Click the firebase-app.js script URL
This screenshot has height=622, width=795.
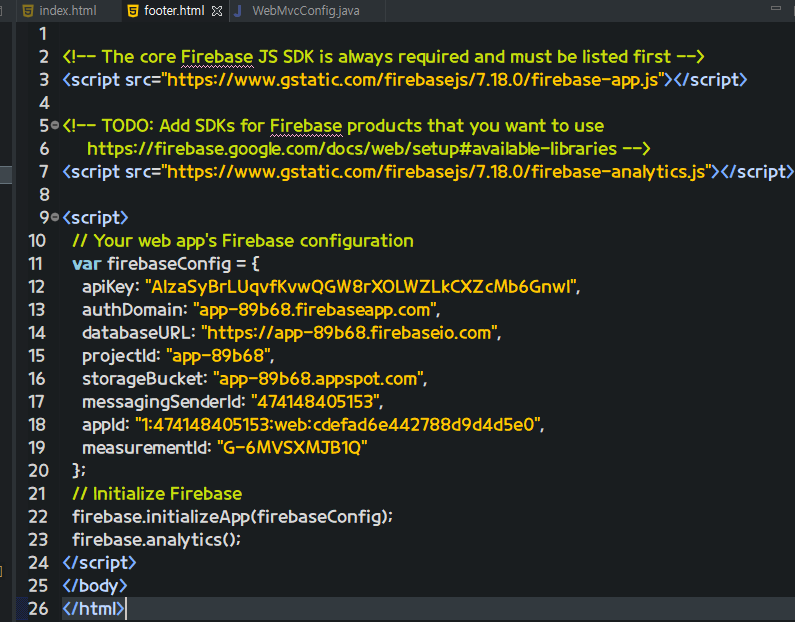point(412,80)
